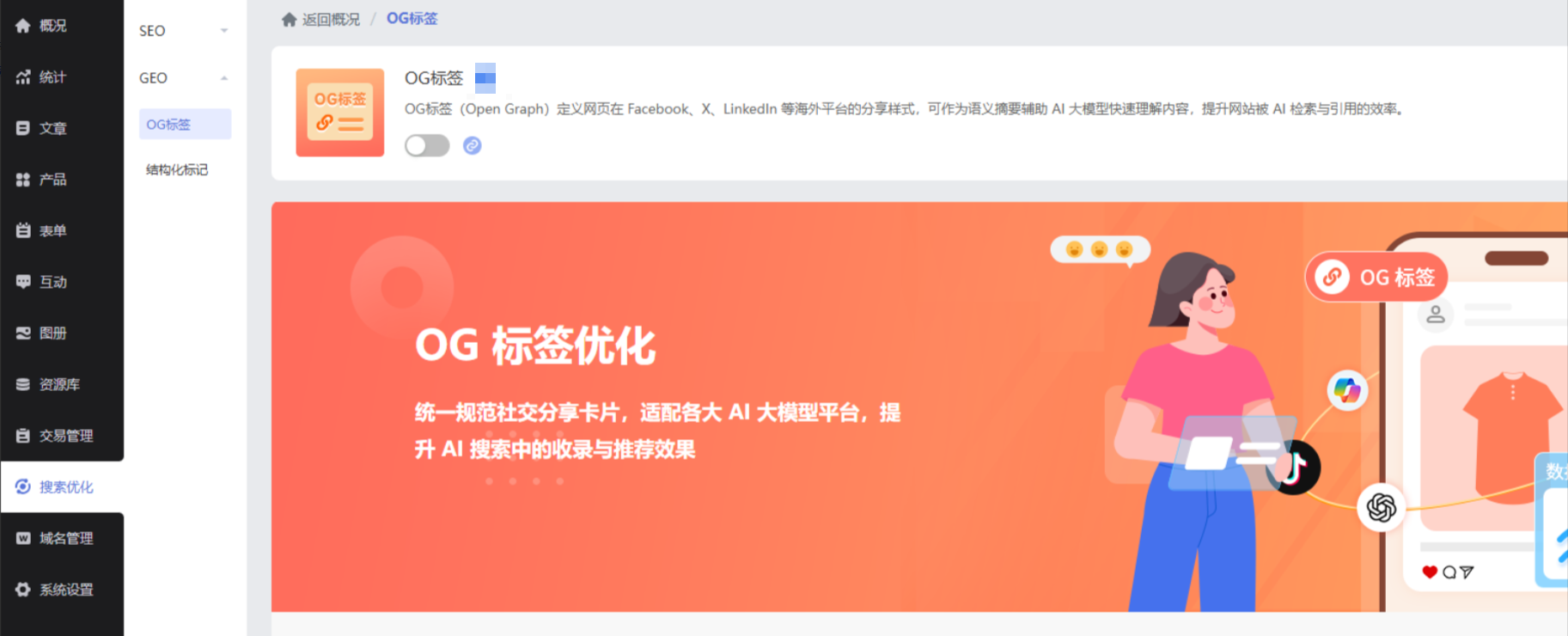This screenshot has height=636, width=1568.
Task: Click the GEO section label
Action: [x=153, y=78]
